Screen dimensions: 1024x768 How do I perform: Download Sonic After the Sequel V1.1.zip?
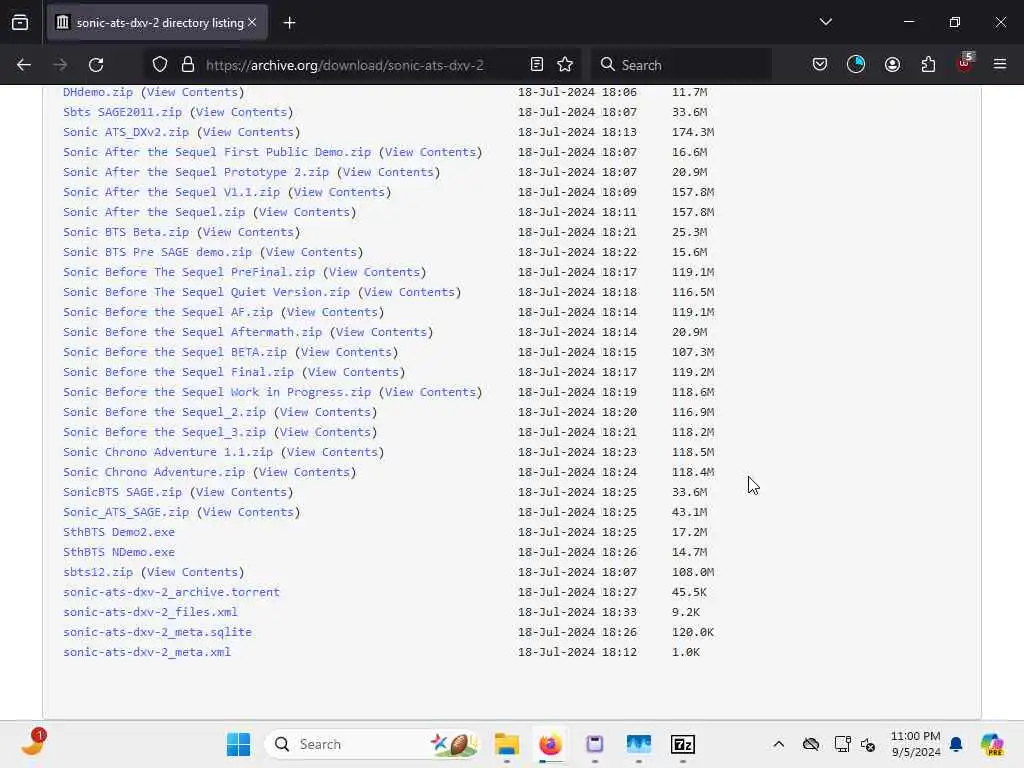[x=171, y=192]
